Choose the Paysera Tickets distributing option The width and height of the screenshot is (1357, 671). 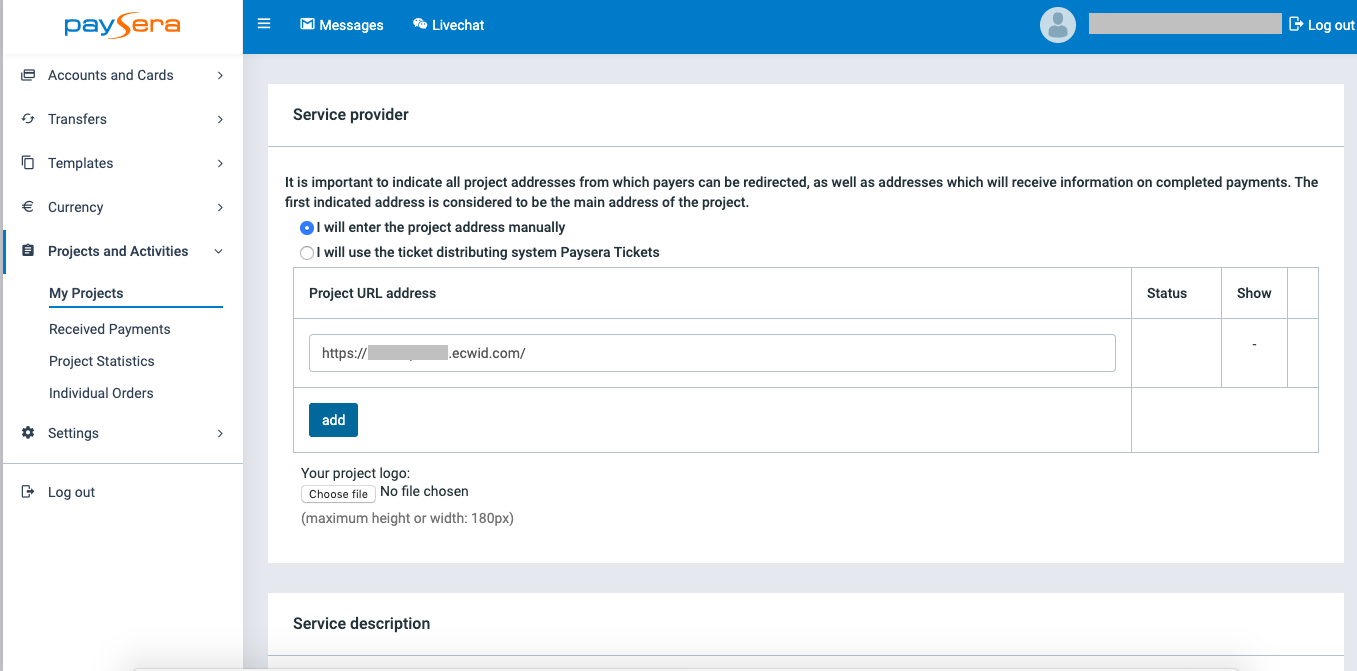pos(307,253)
